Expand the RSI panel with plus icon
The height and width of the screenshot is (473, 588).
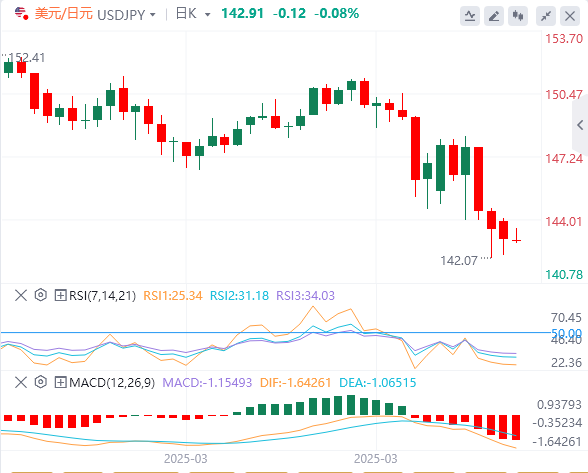[x=60, y=295]
